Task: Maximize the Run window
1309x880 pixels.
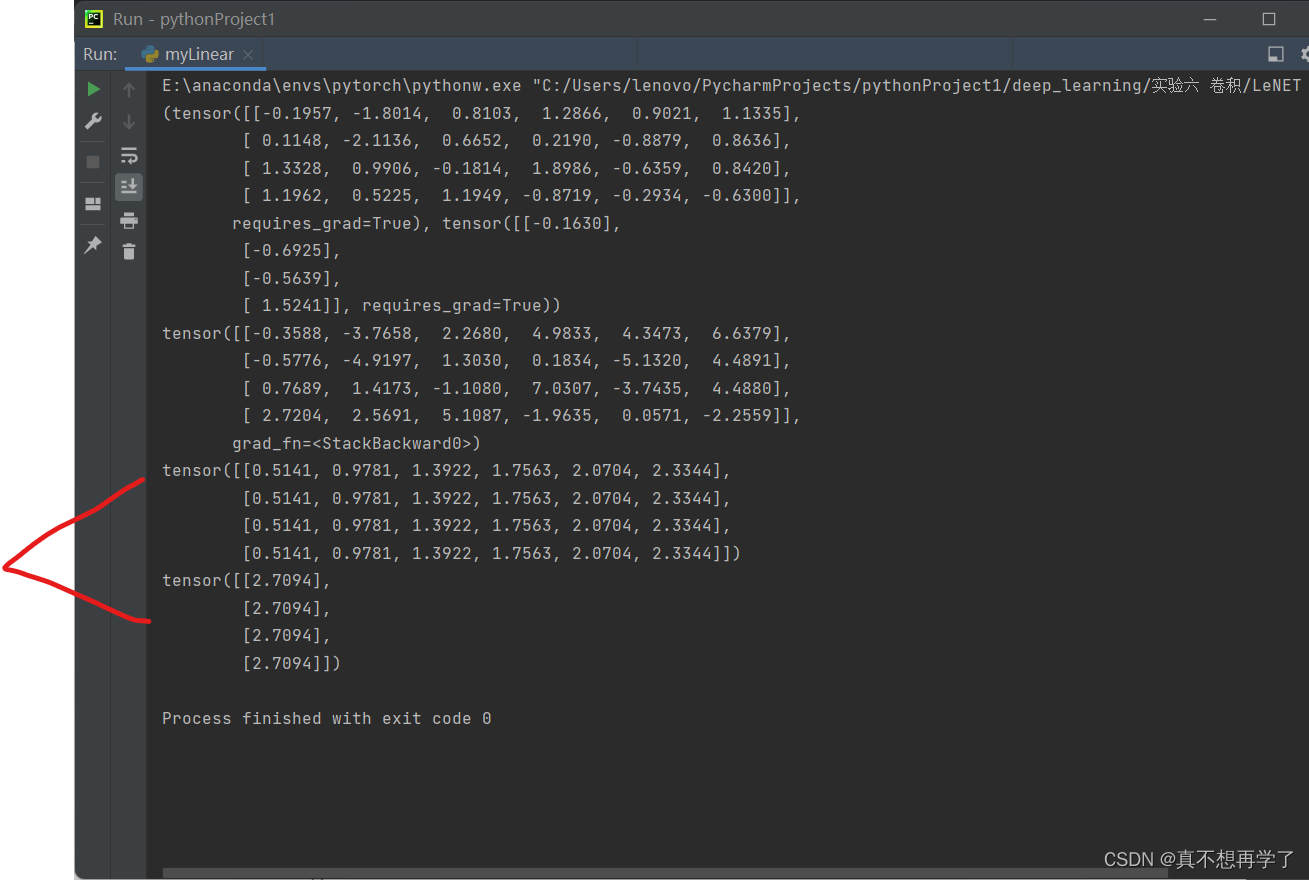Action: click(x=1269, y=19)
